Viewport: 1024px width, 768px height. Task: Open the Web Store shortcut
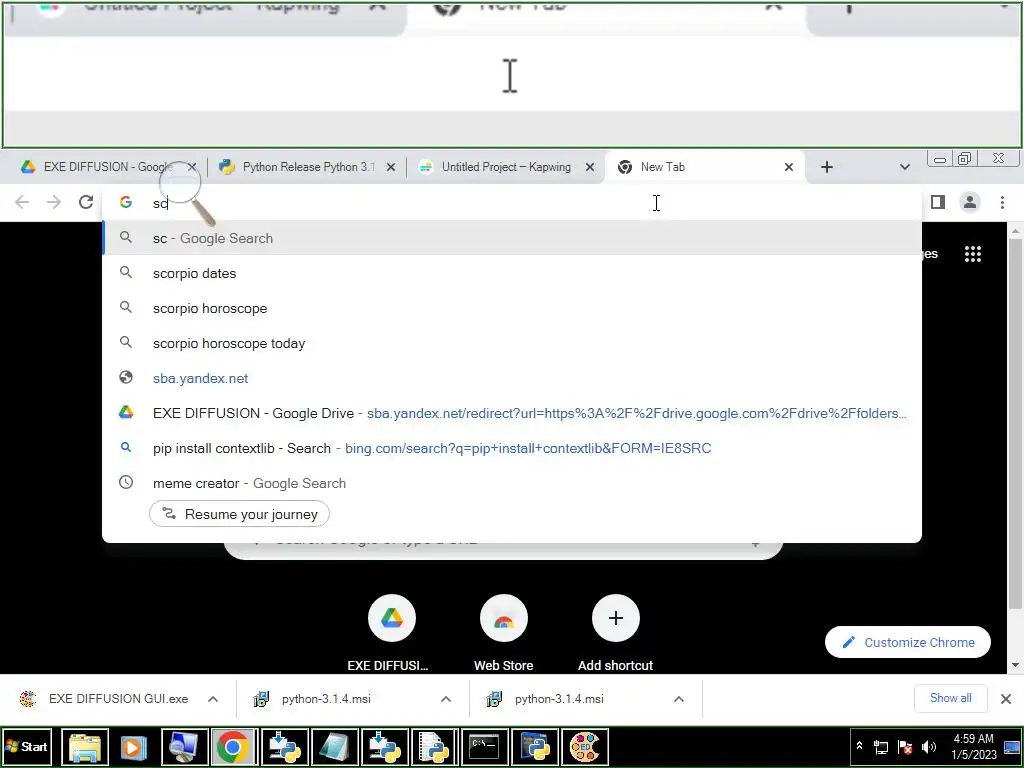coord(504,632)
